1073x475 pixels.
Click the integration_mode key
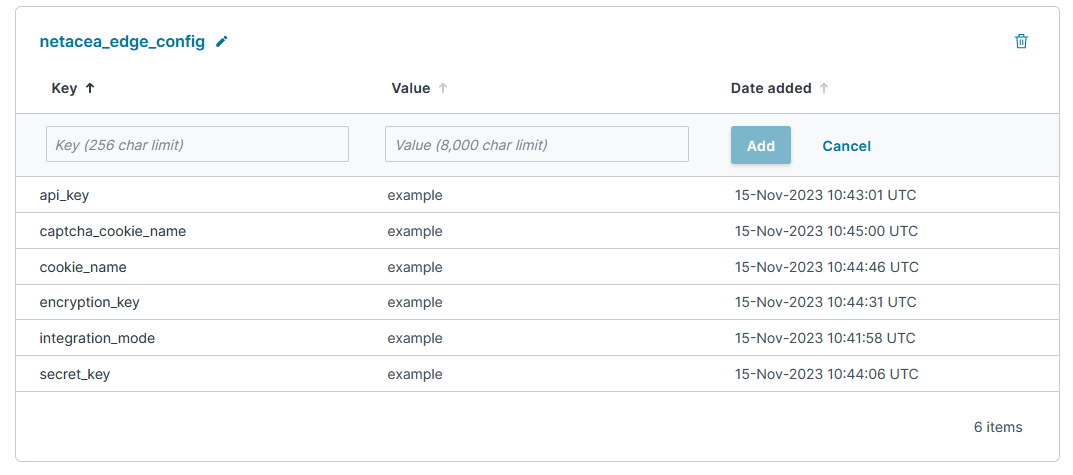(x=97, y=338)
